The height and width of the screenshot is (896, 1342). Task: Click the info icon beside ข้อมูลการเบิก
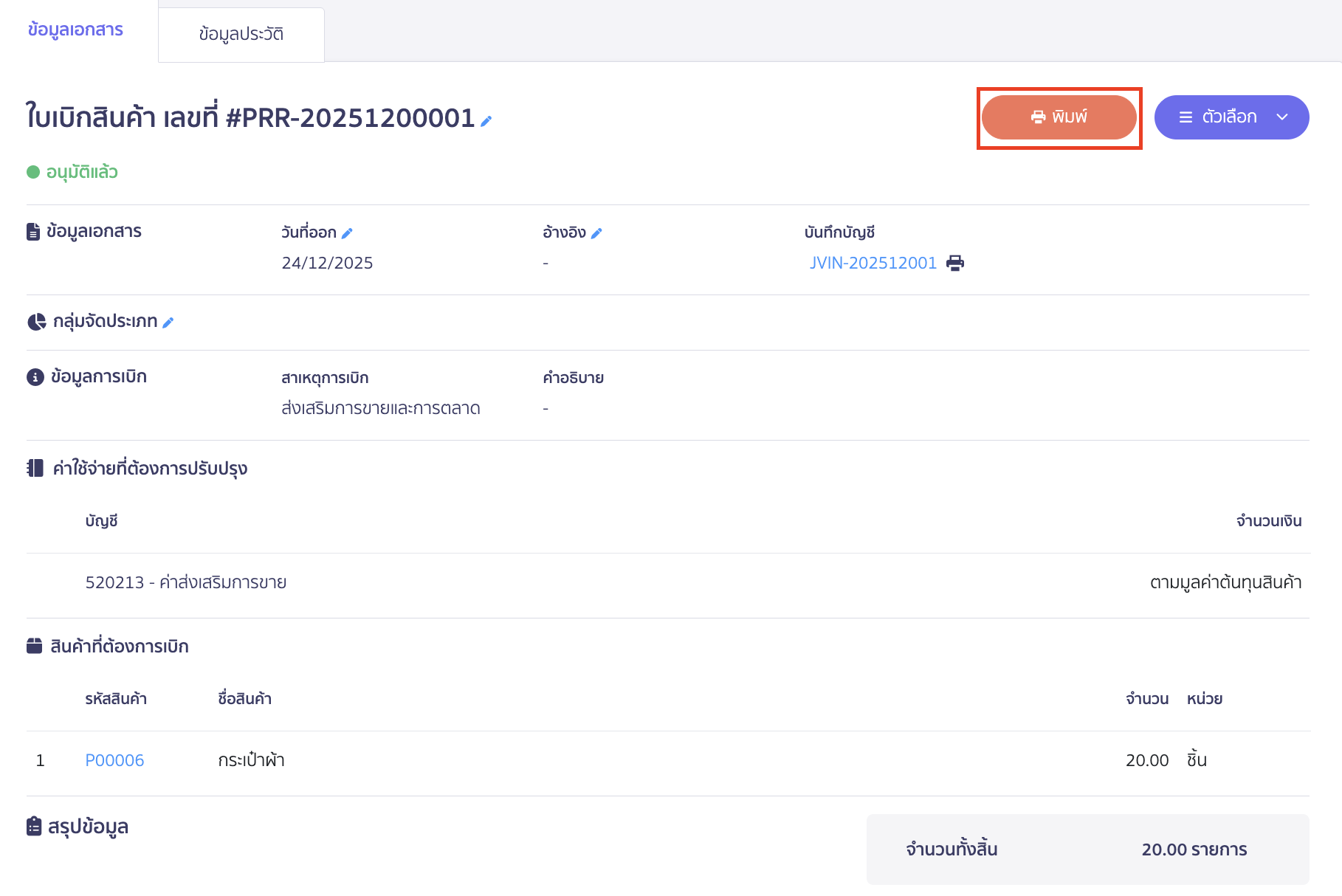pyautogui.click(x=35, y=377)
